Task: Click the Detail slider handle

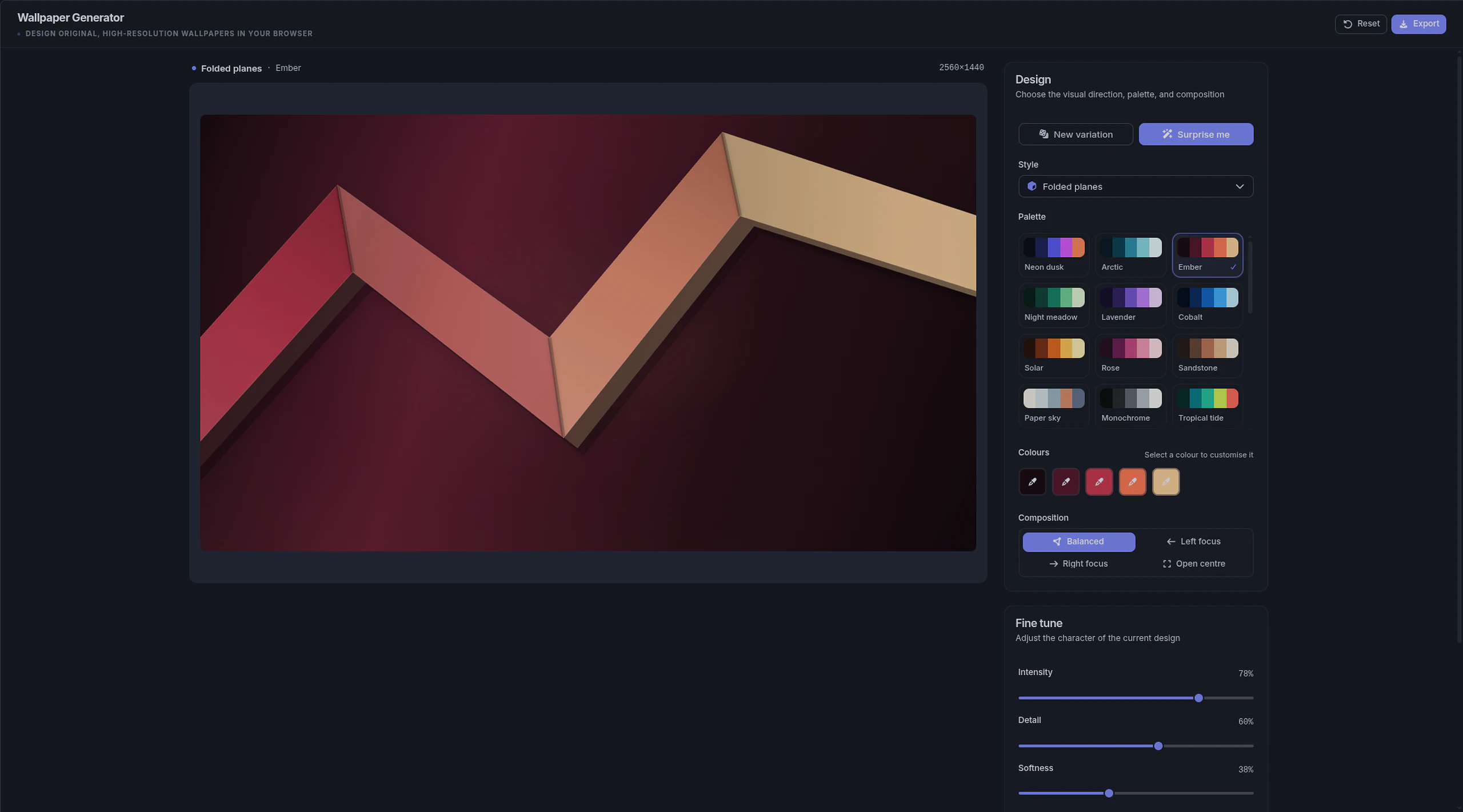Action: (x=1158, y=746)
